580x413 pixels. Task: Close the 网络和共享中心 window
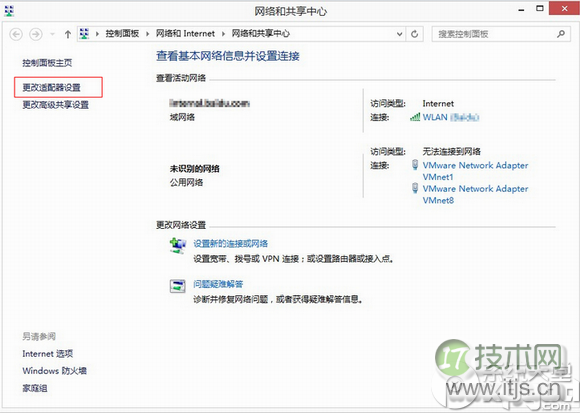564,8
